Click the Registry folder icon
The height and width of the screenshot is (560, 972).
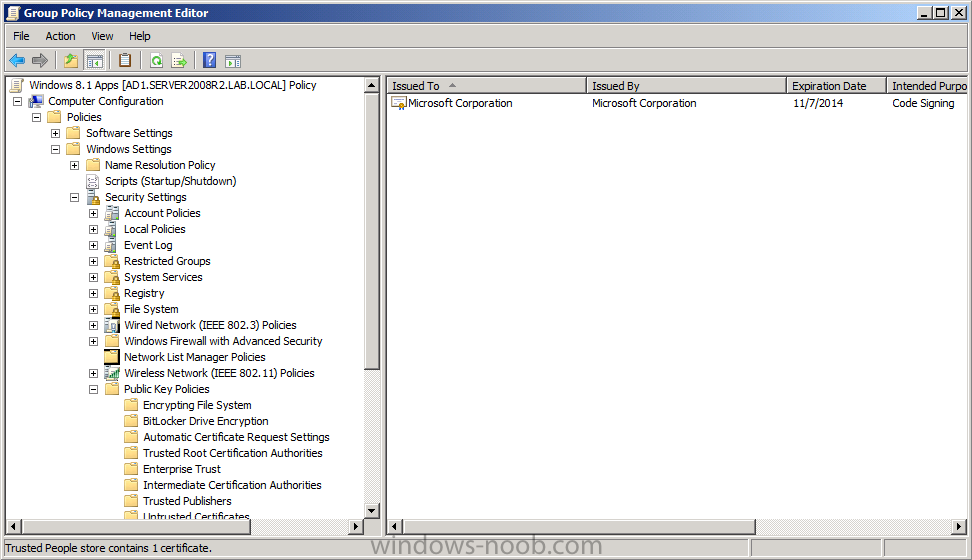tap(112, 293)
